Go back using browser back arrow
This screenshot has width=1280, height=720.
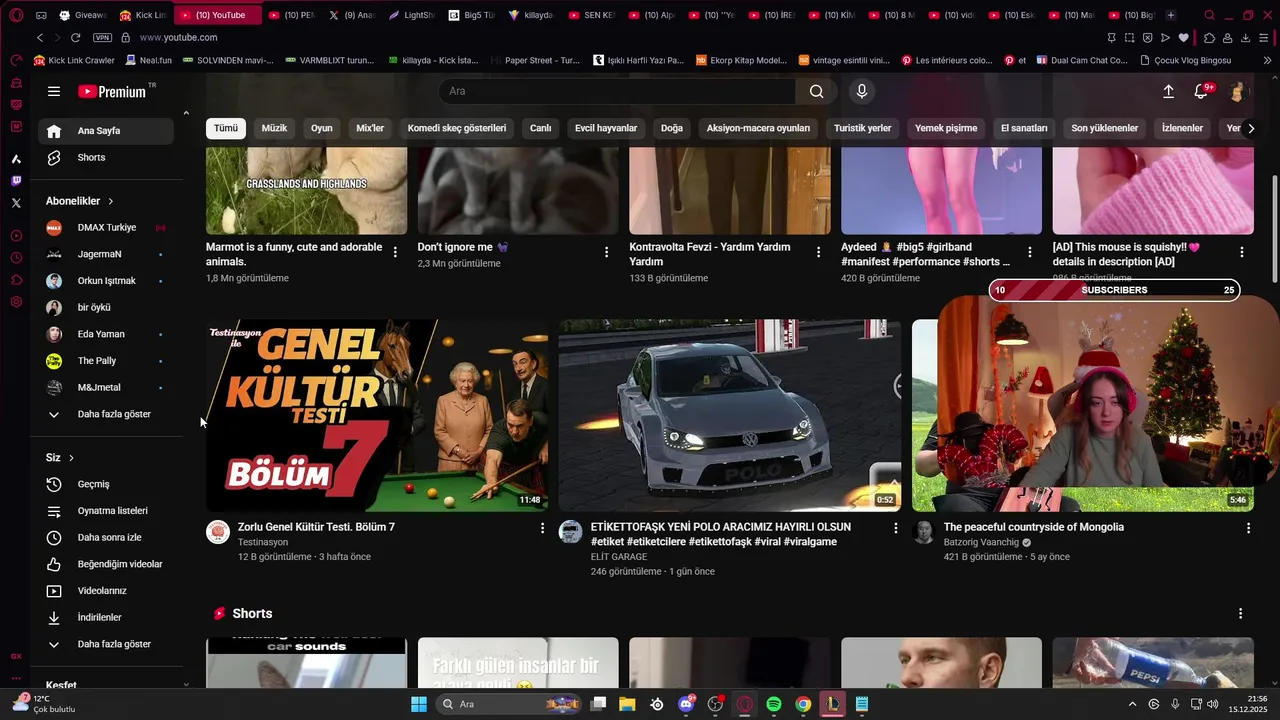40,37
